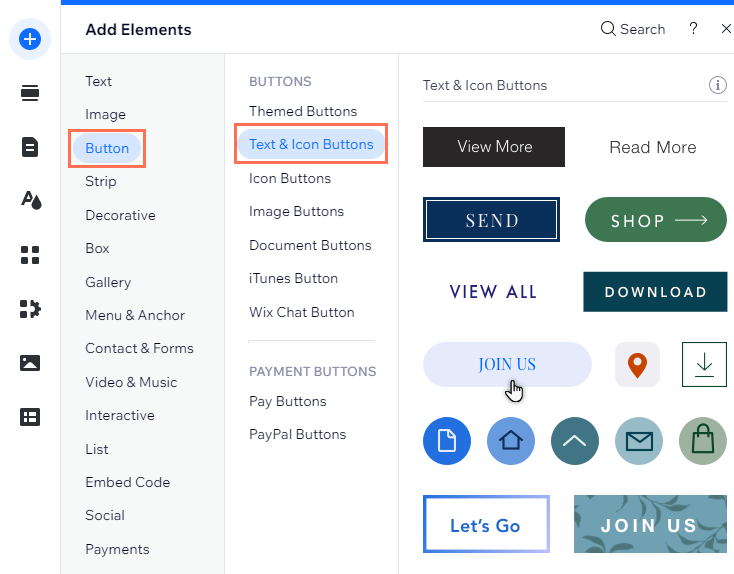Add the dark View More button

pos(494,147)
